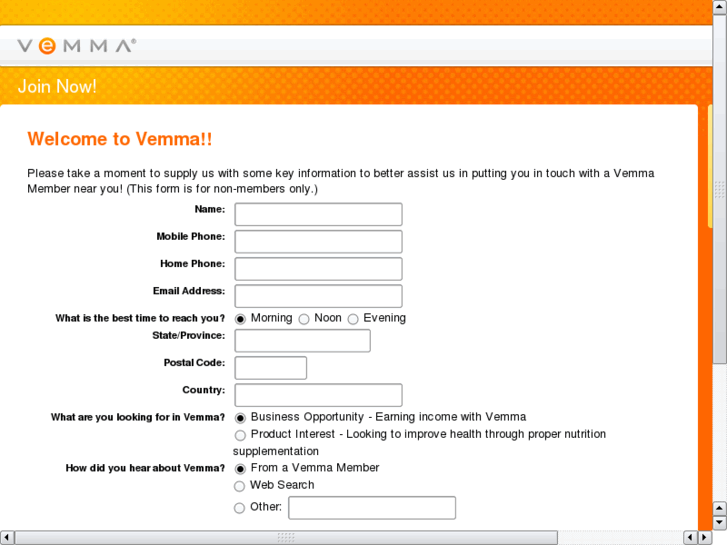Click the Other source text field
Image resolution: width=727 pixels, height=545 pixels.
pyautogui.click(x=372, y=508)
